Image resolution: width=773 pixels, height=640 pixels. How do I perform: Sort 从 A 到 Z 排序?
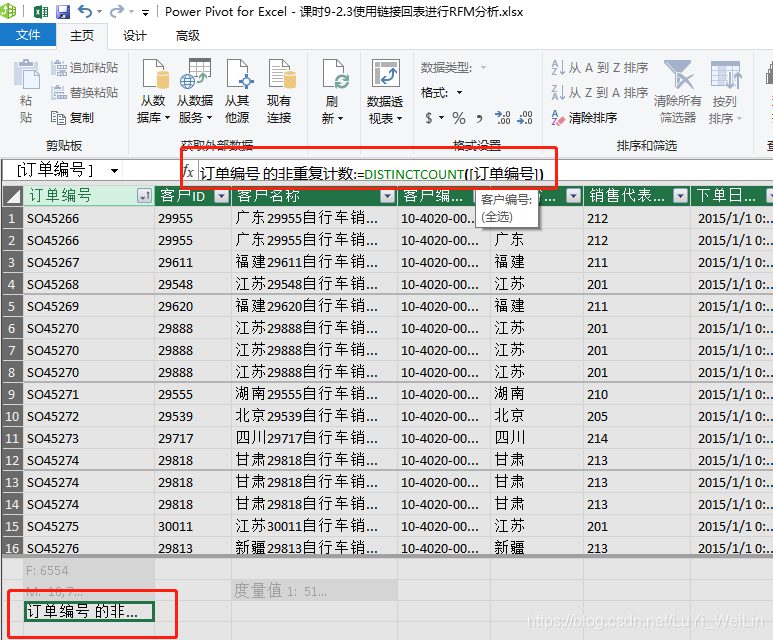599,68
